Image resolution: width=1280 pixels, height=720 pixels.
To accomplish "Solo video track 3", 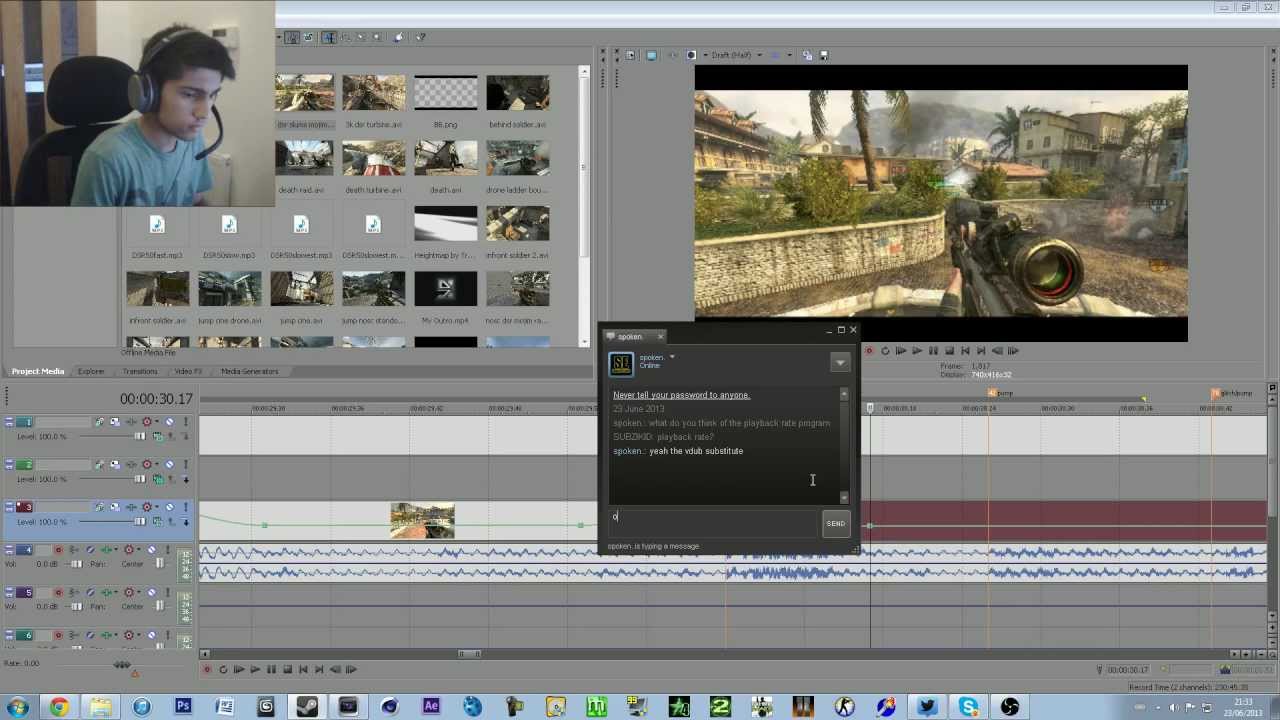I will (x=185, y=507).
